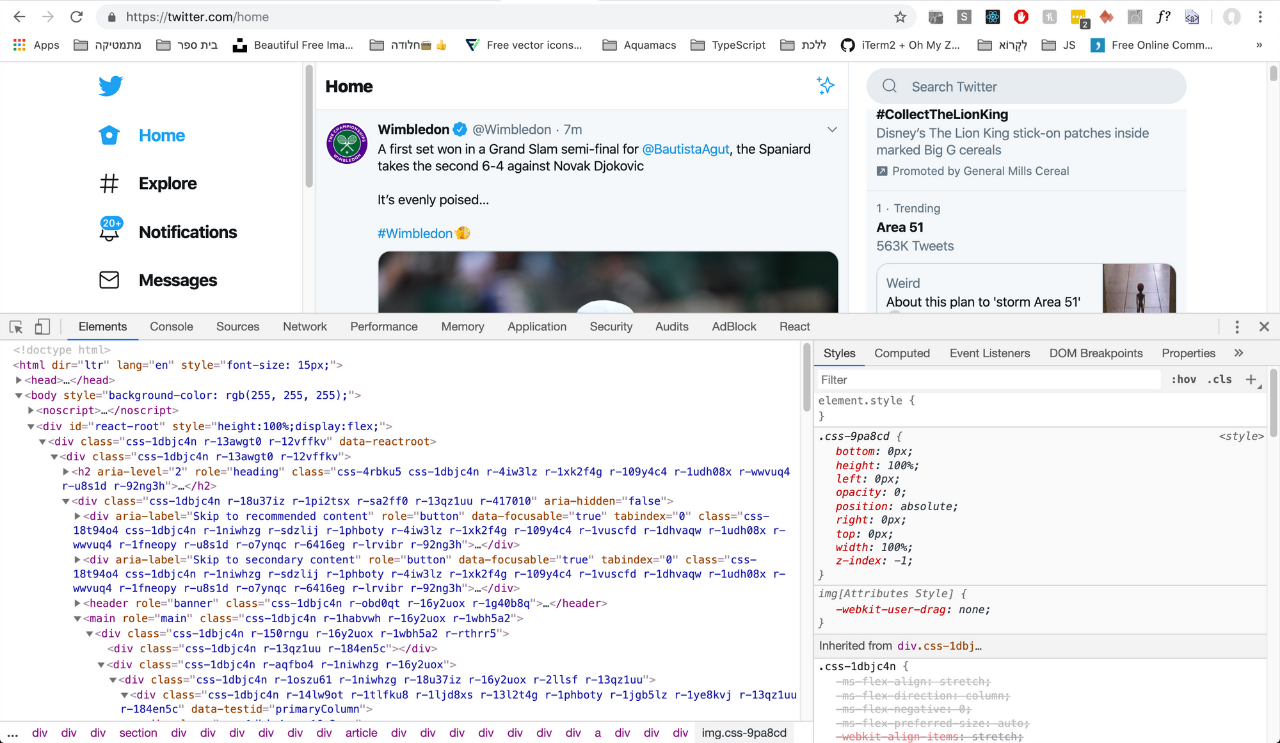Click the red stop-hand AdBlock extension icon
The width and height of the screenshot is (1280, 743).
(1021, 17)
